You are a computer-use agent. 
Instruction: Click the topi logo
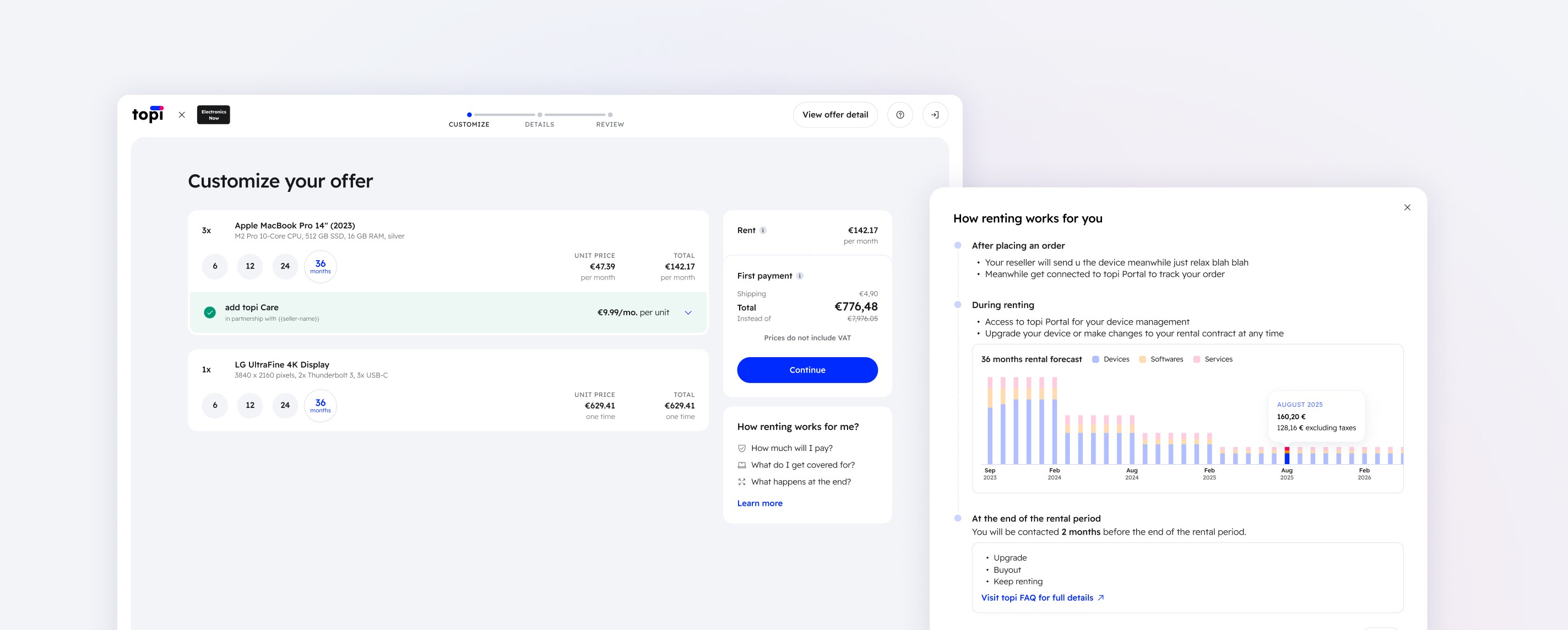147,114
